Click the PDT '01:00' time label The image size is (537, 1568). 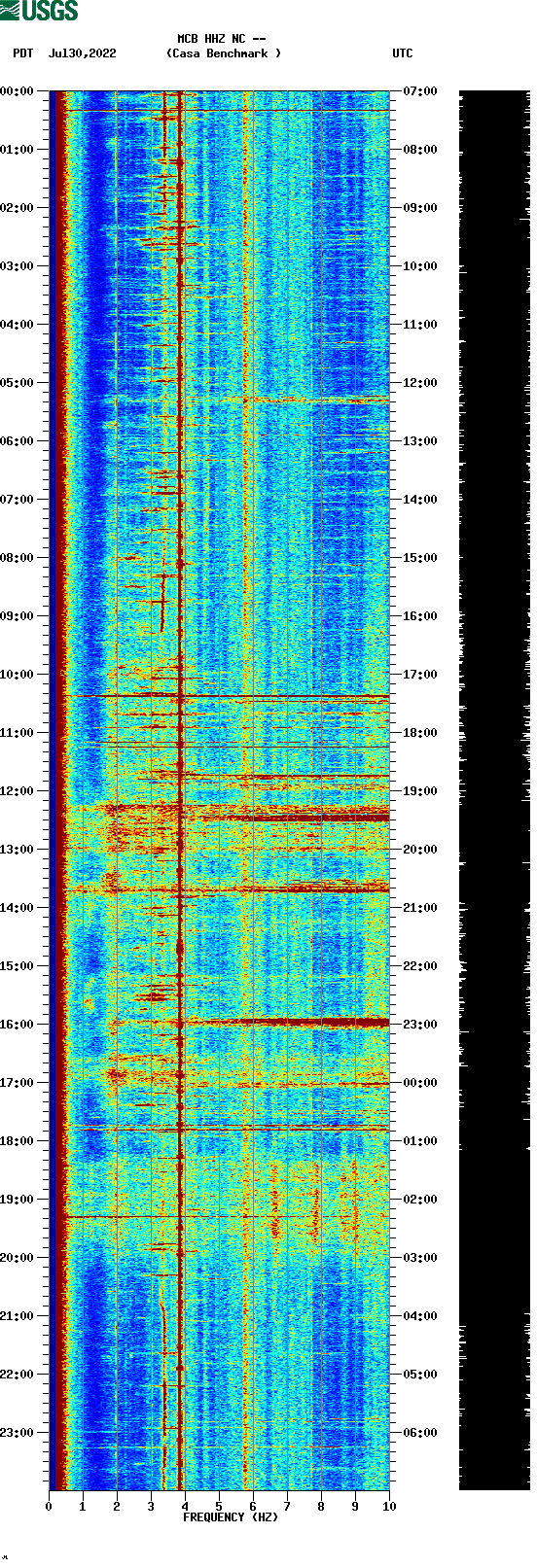[x=17, y=150]
